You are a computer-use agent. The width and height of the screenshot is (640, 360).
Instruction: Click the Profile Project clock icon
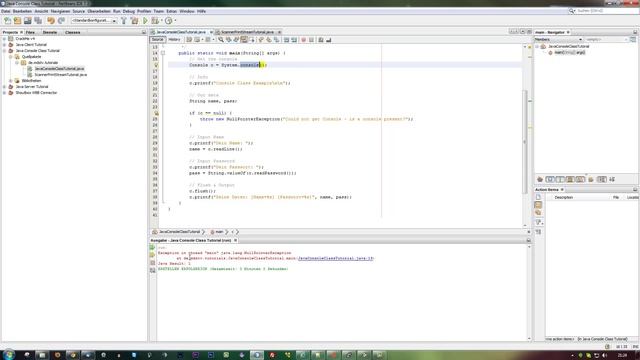click(x=169, y=20)
